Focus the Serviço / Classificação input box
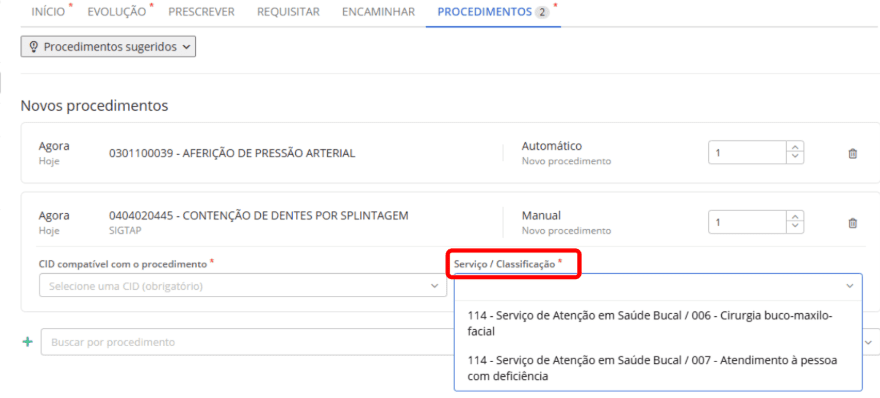This screenshot has height=398, width=880. [x=658, y=286]
